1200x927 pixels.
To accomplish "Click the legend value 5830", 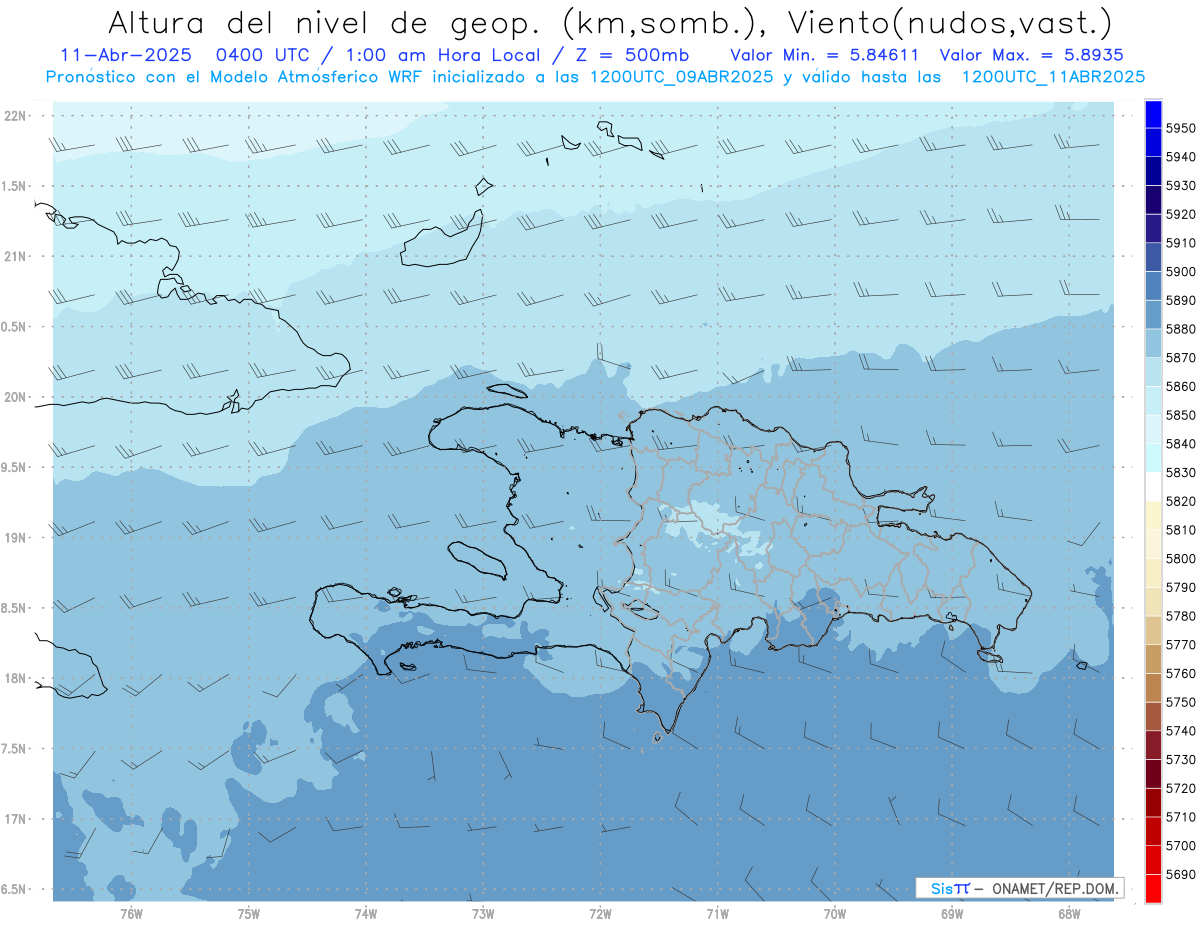I will pos(1180,472).
